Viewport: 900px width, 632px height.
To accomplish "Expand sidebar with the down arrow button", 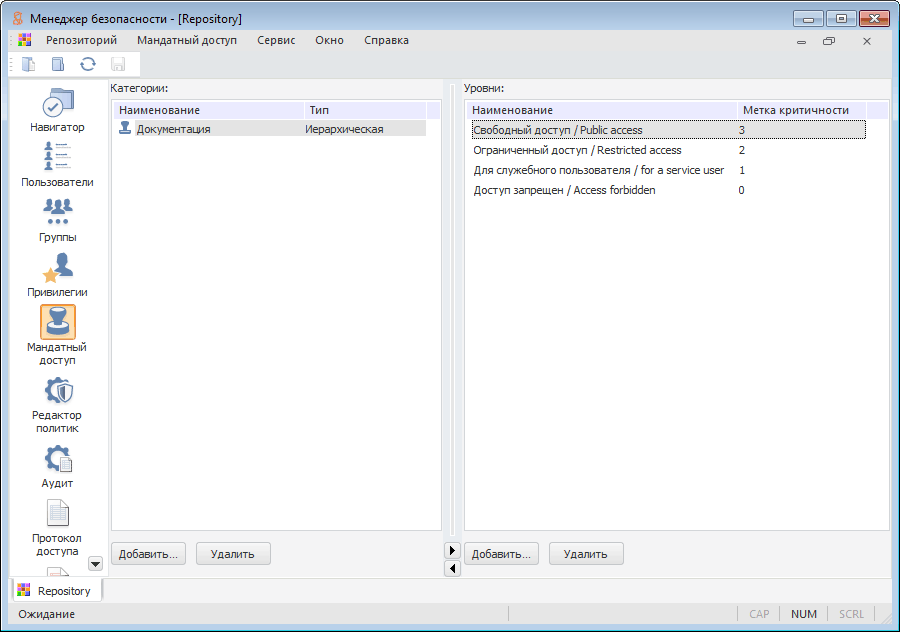I will click(x=95, y=564).
